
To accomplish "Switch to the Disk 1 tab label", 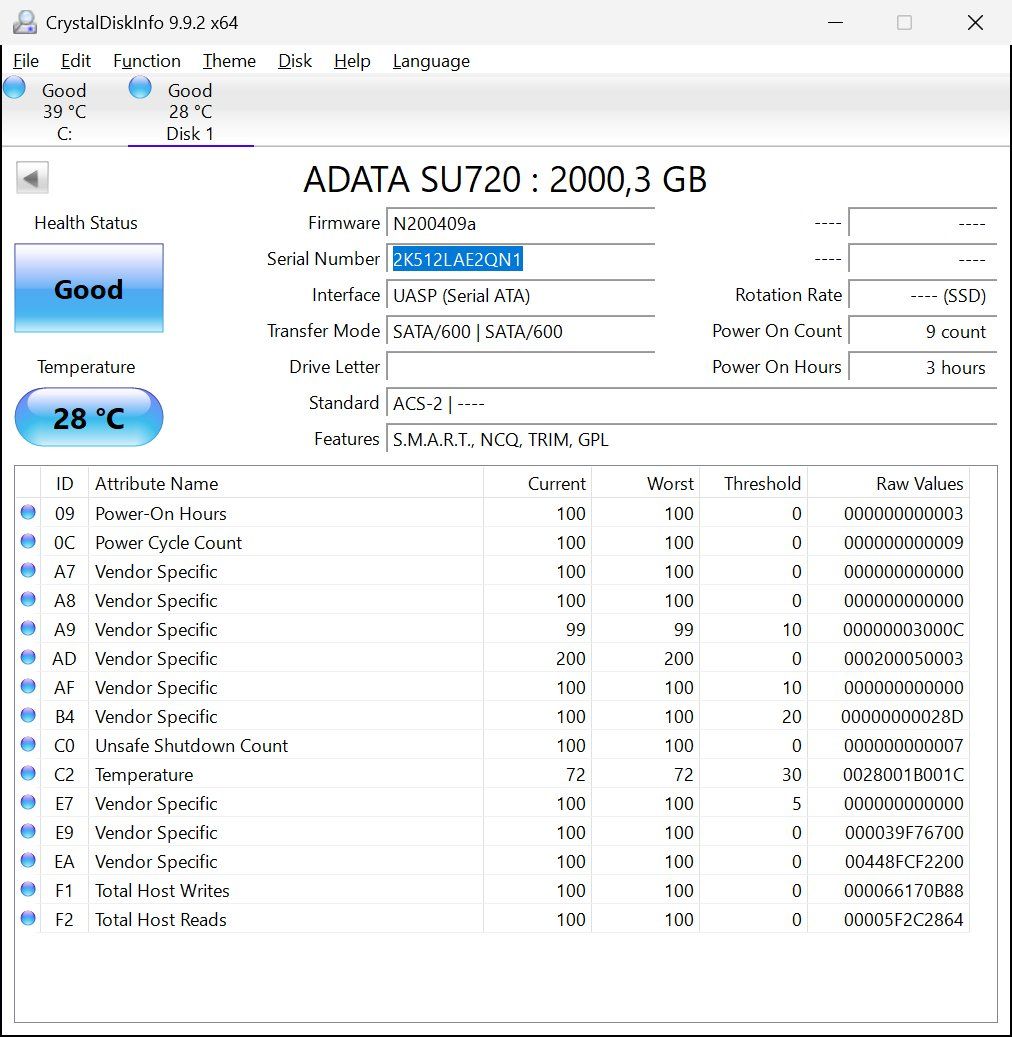I will coord(190,134).
